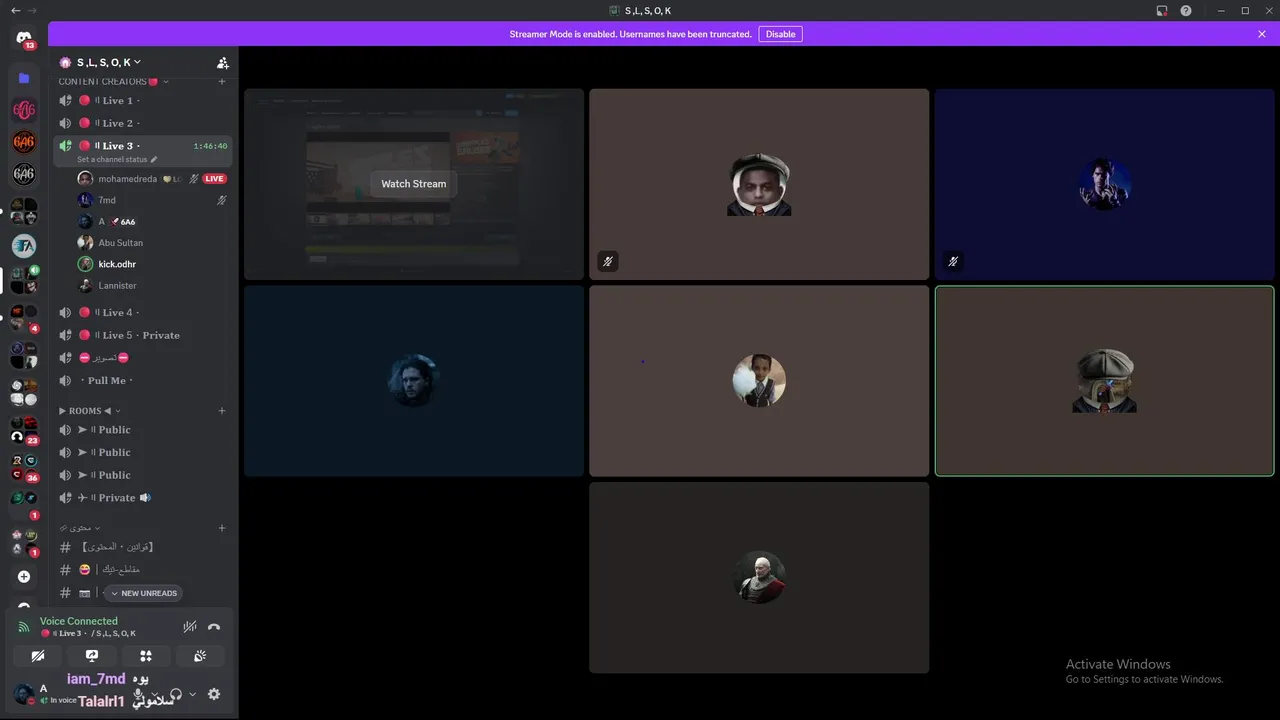
Task: Open the orange 6A6 server
Action: click(x=24, y=142)
